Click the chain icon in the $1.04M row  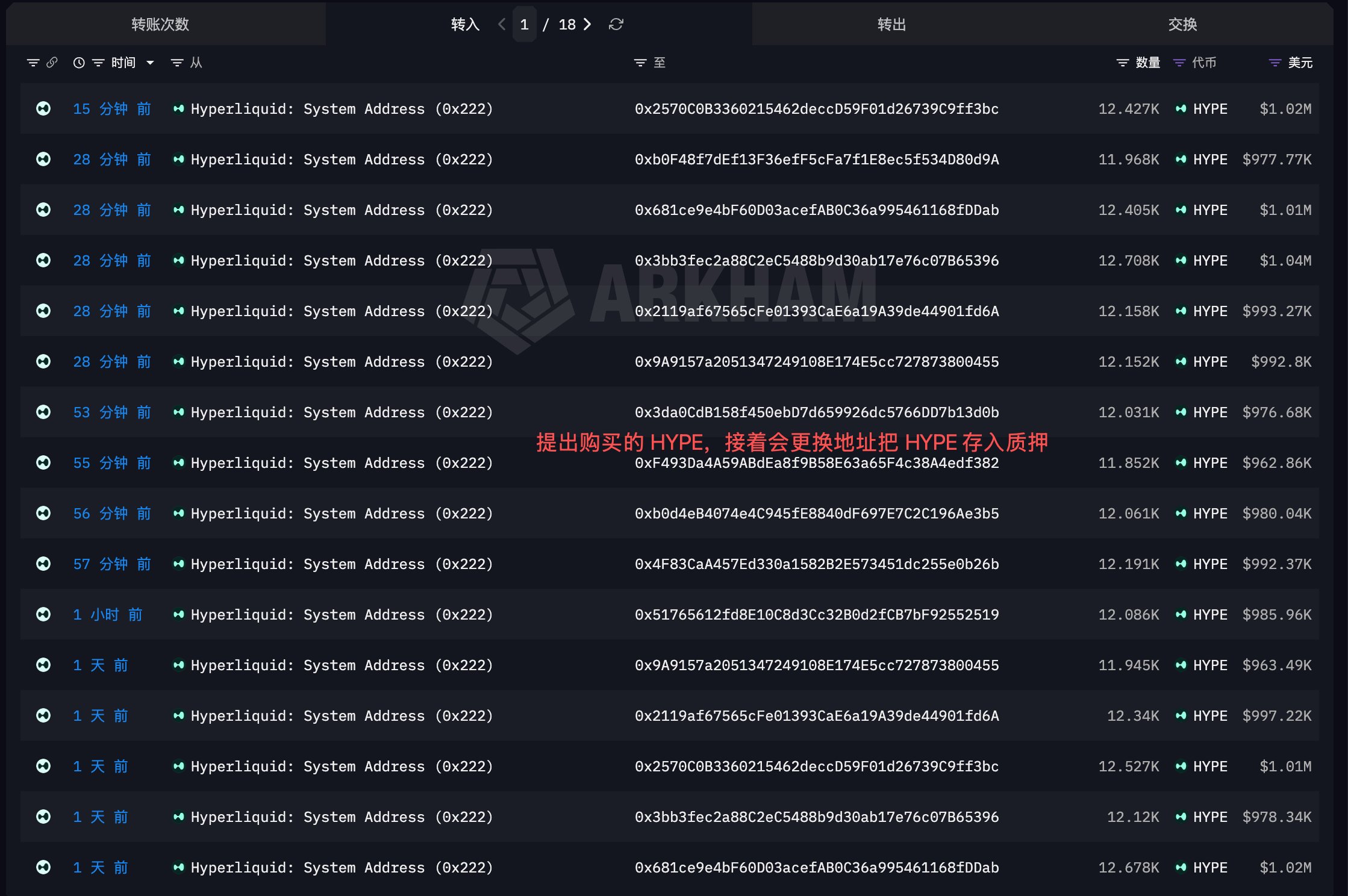[x=43, y=260]
